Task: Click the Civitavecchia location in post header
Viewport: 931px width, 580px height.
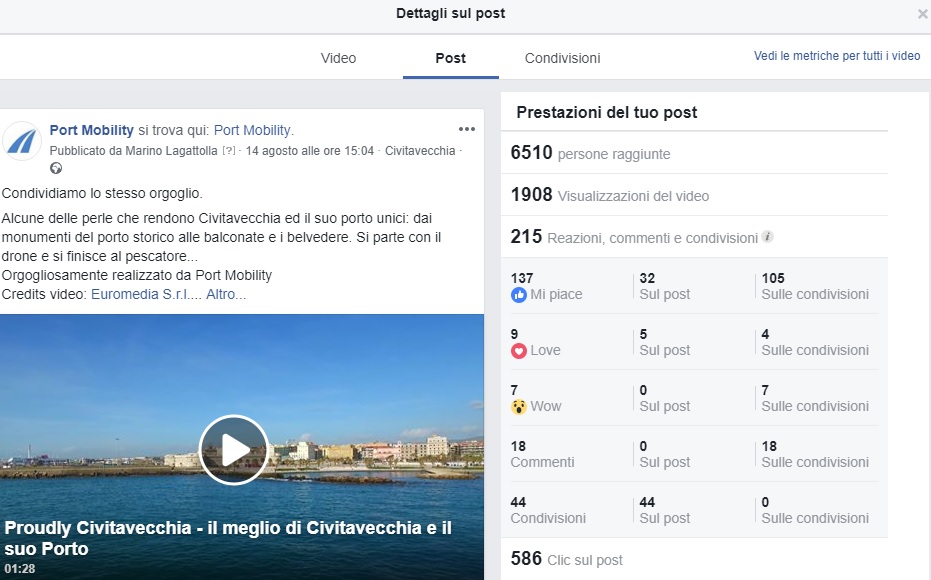Action: pos(420,151)
